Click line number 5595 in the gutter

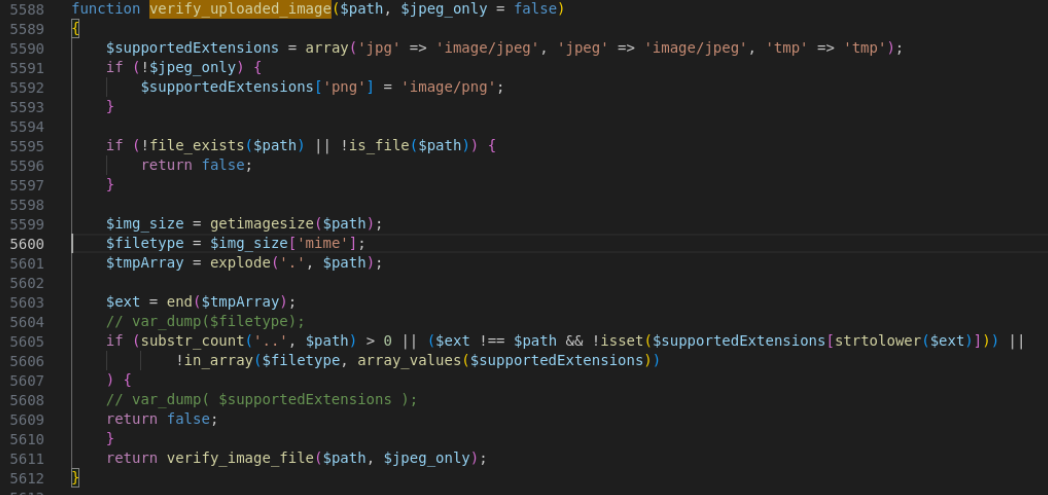[x=27, y=146]
